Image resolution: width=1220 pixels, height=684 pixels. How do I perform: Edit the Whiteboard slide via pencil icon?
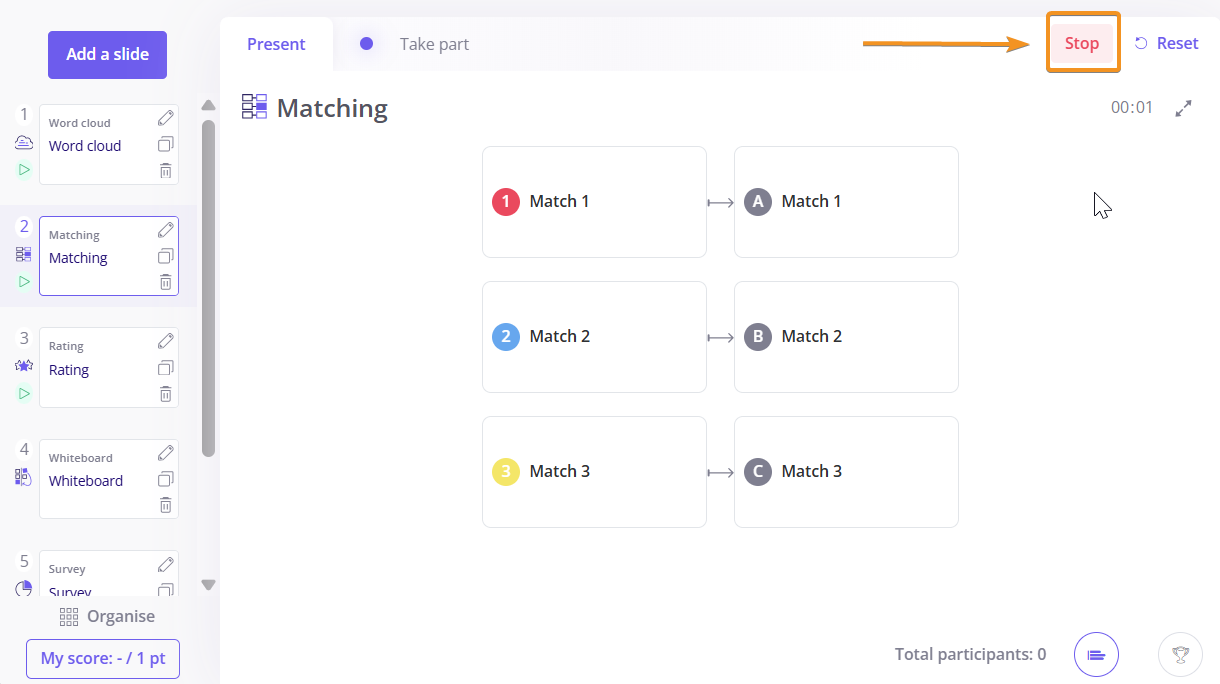point(166,453)
